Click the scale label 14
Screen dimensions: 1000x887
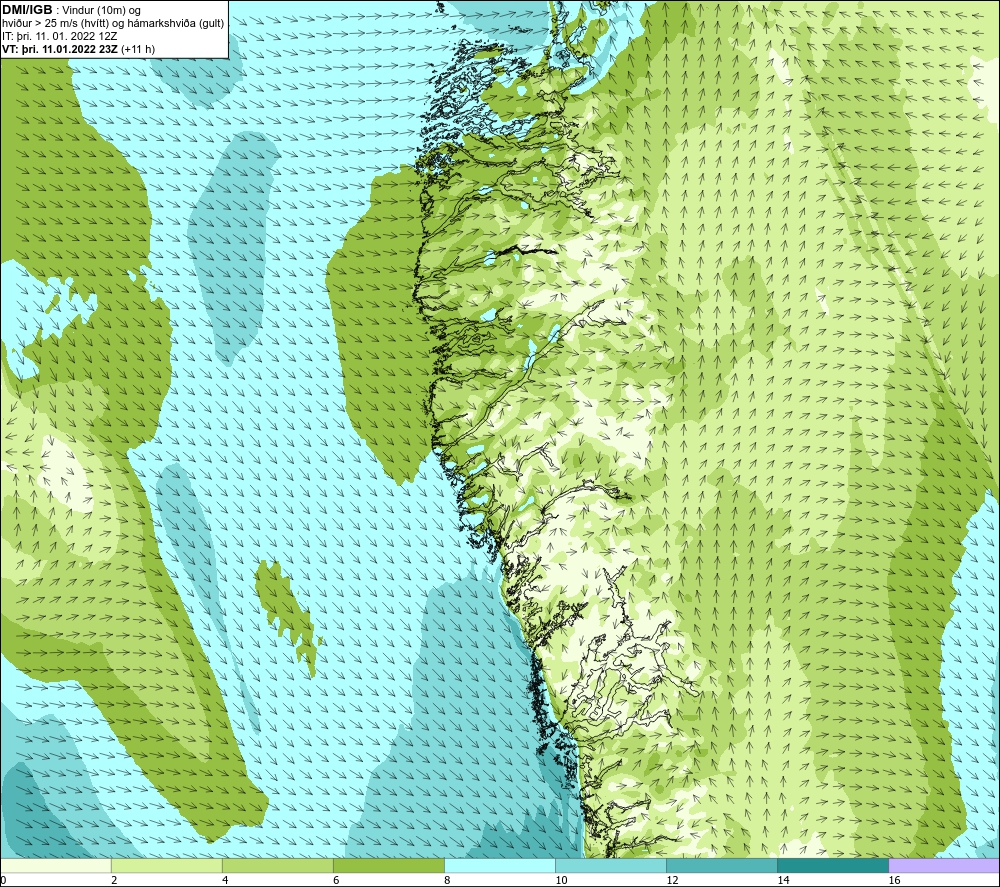pos(783,881)
